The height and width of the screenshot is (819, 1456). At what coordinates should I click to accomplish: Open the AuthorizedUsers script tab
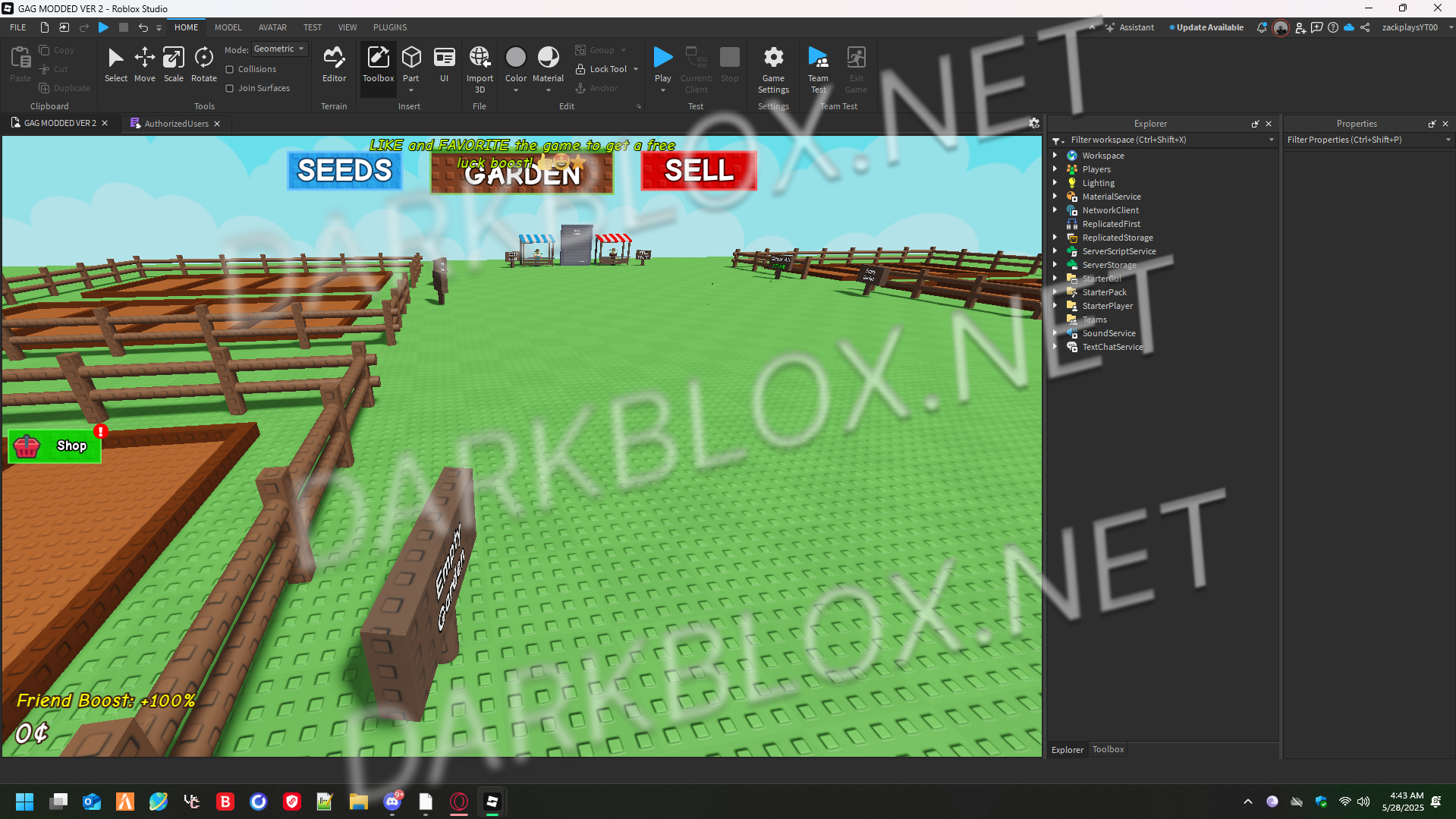[176, 124]
